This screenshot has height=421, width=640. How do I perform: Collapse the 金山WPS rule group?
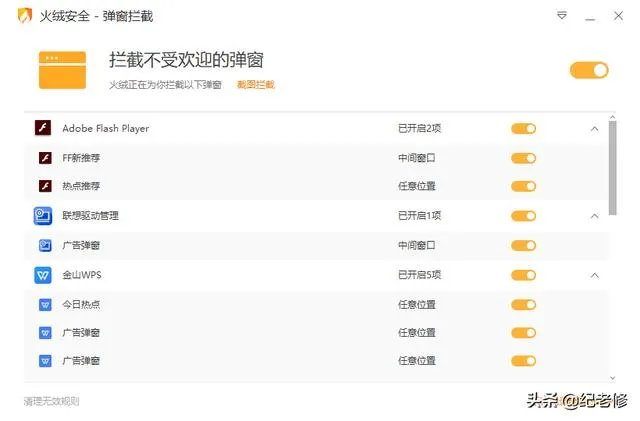(594, 275)
